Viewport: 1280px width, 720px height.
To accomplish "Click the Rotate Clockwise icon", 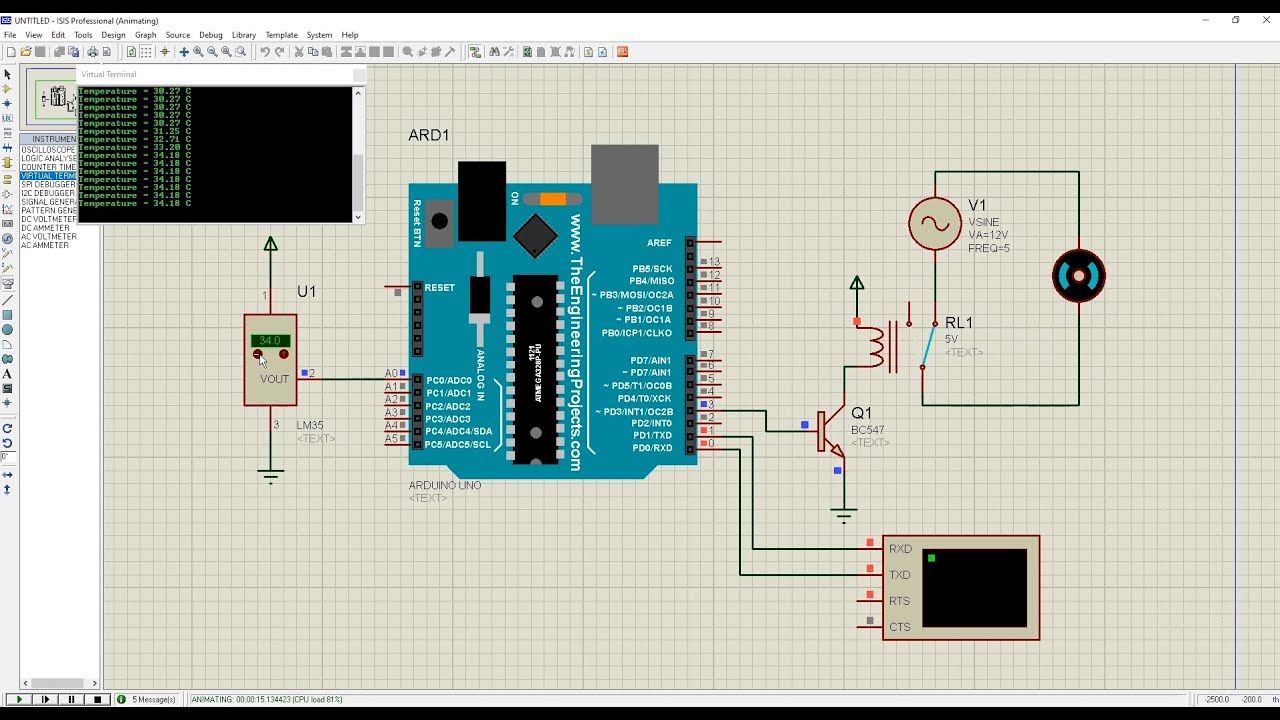I will (7, 428).
